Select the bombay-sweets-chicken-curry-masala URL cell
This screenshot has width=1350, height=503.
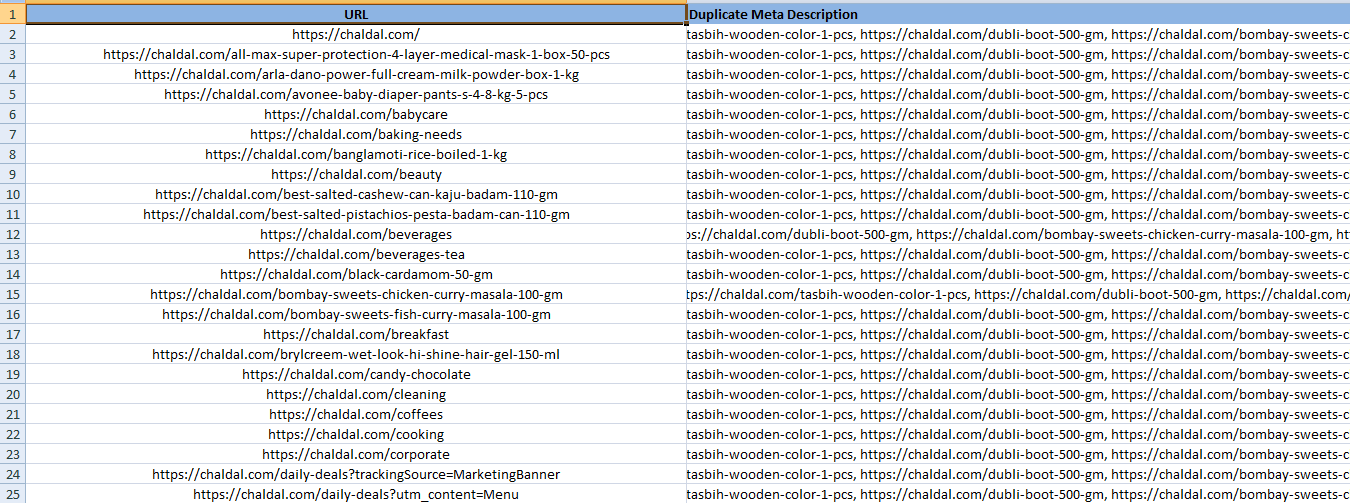(x=356, y=294)
